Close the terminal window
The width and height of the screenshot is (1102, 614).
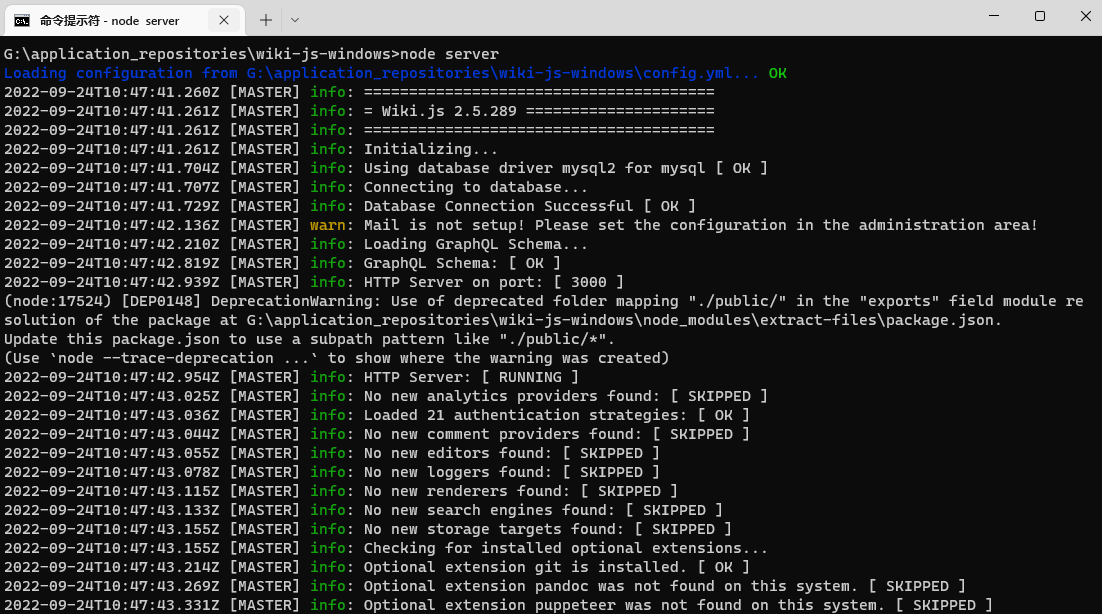1085,15
